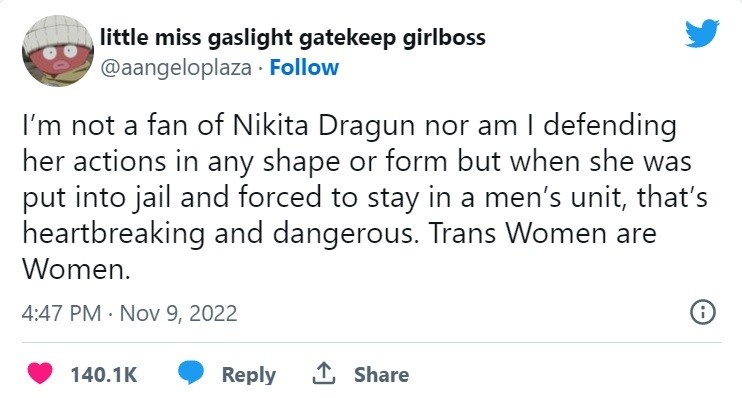Screen dimensions: 742x398
Task: Click the Nikita Dragun name in tweet
Action: pyautogui.click(x=326, y=125)
